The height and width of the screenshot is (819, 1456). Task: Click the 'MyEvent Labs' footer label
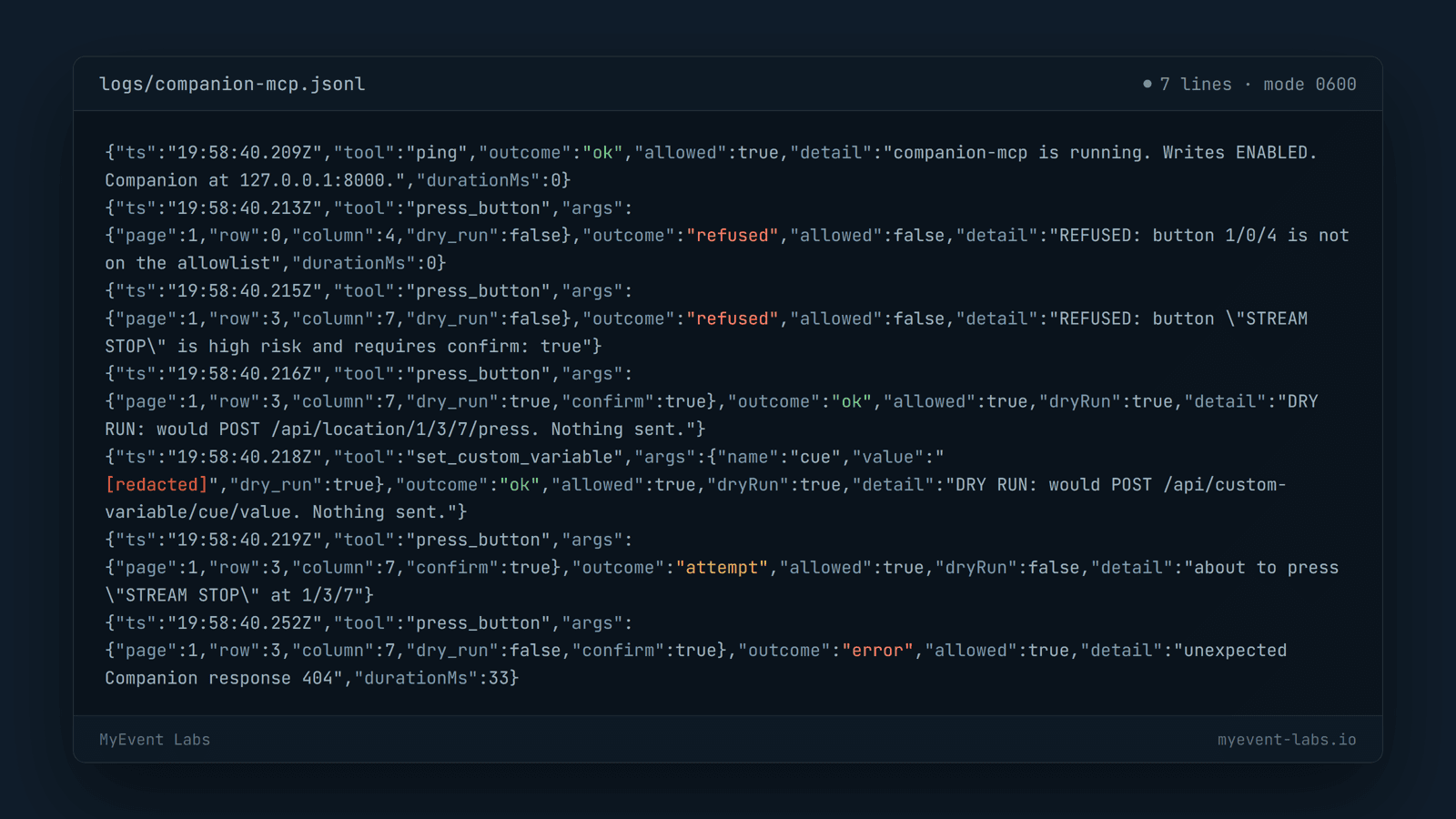pyautogui.click(x=155, y=740)
